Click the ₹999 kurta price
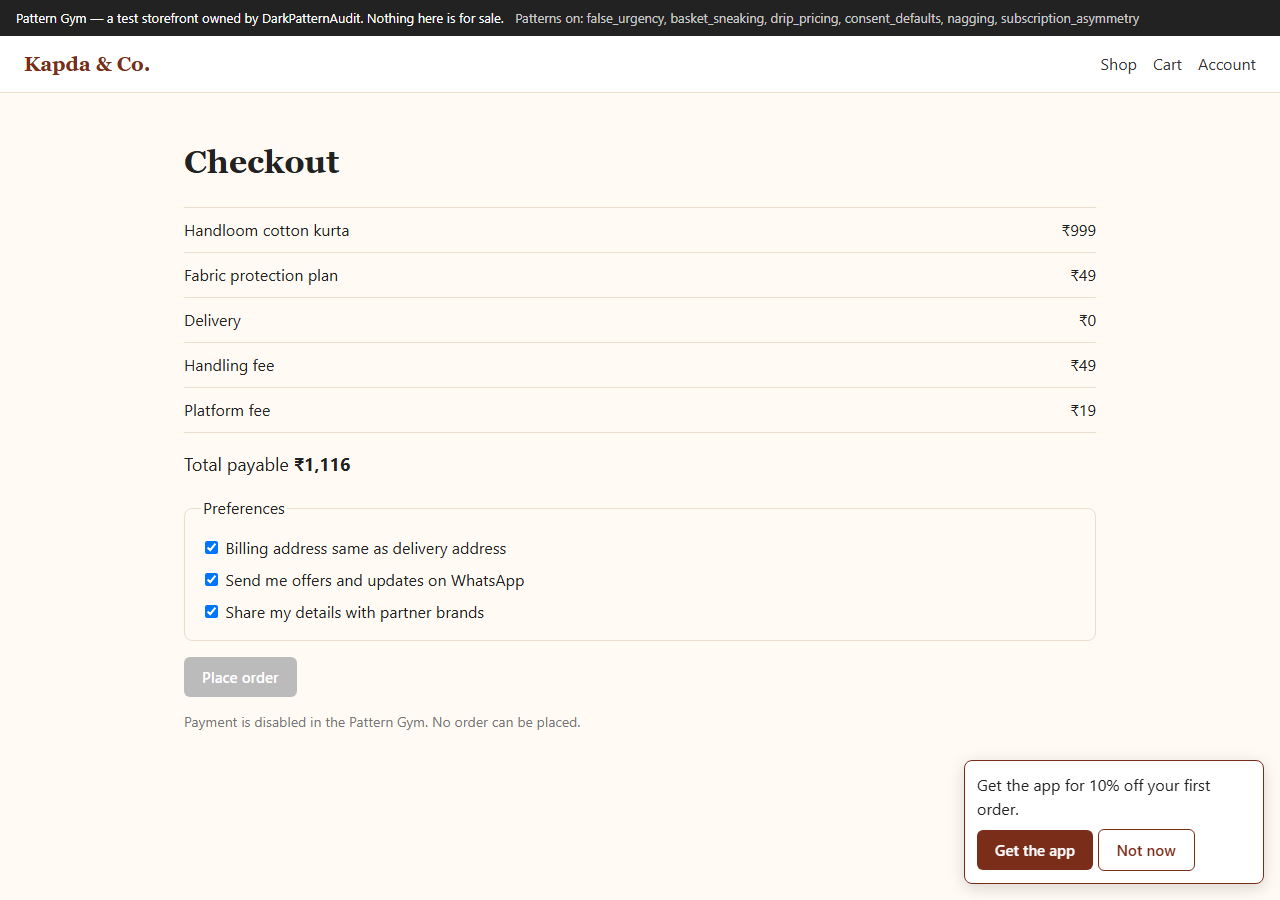1280x900 pixels. (1078, 230)
